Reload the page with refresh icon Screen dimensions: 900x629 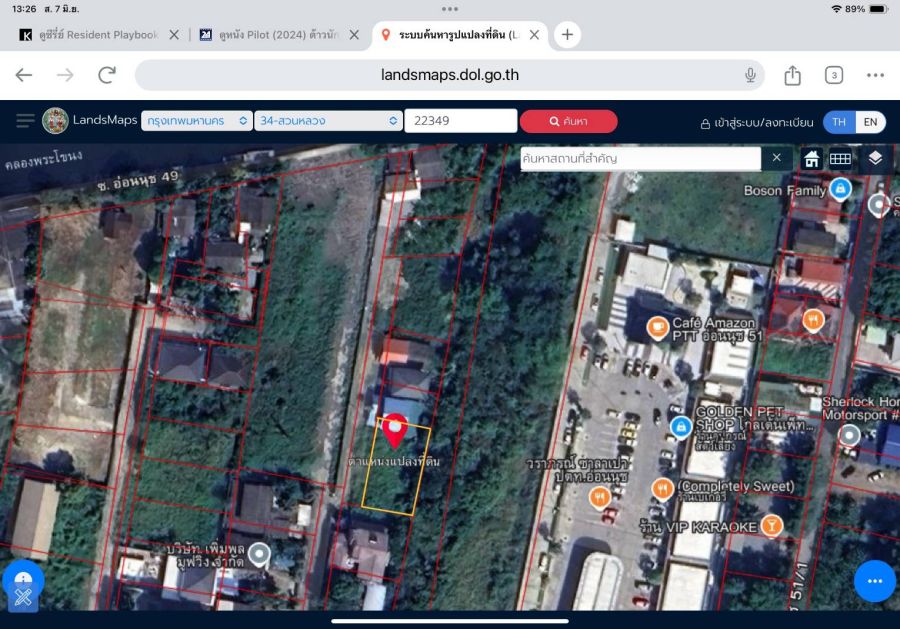pos(107,75)
